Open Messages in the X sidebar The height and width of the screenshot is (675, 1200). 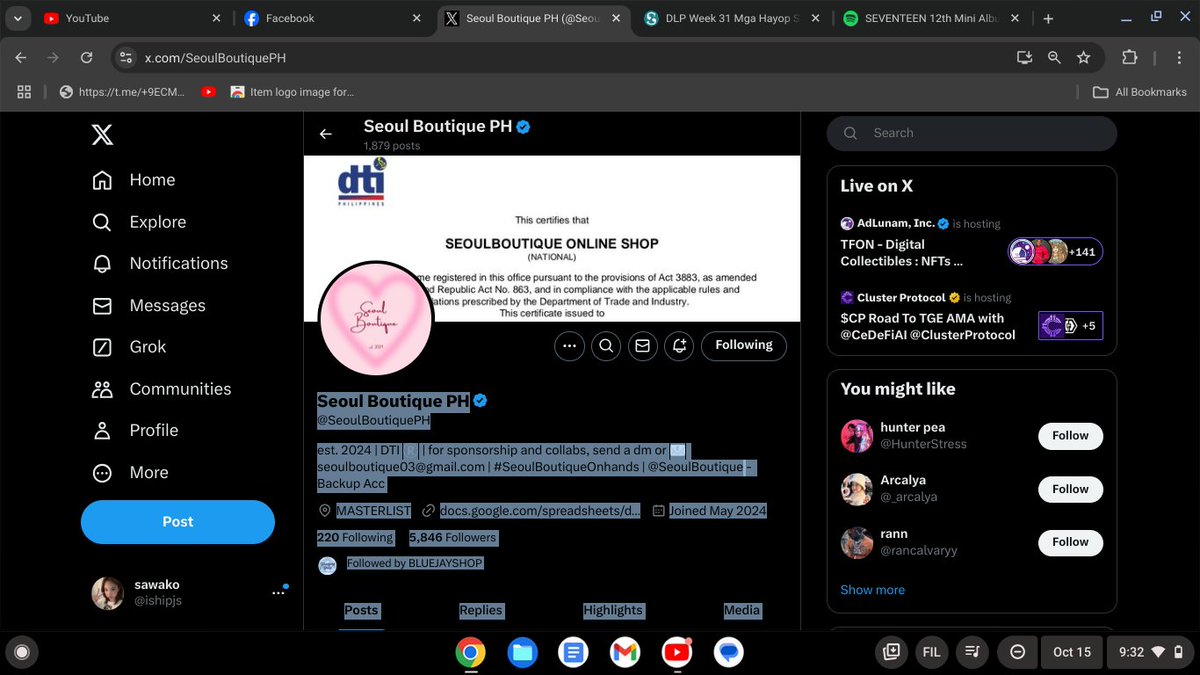pos(148,305)
